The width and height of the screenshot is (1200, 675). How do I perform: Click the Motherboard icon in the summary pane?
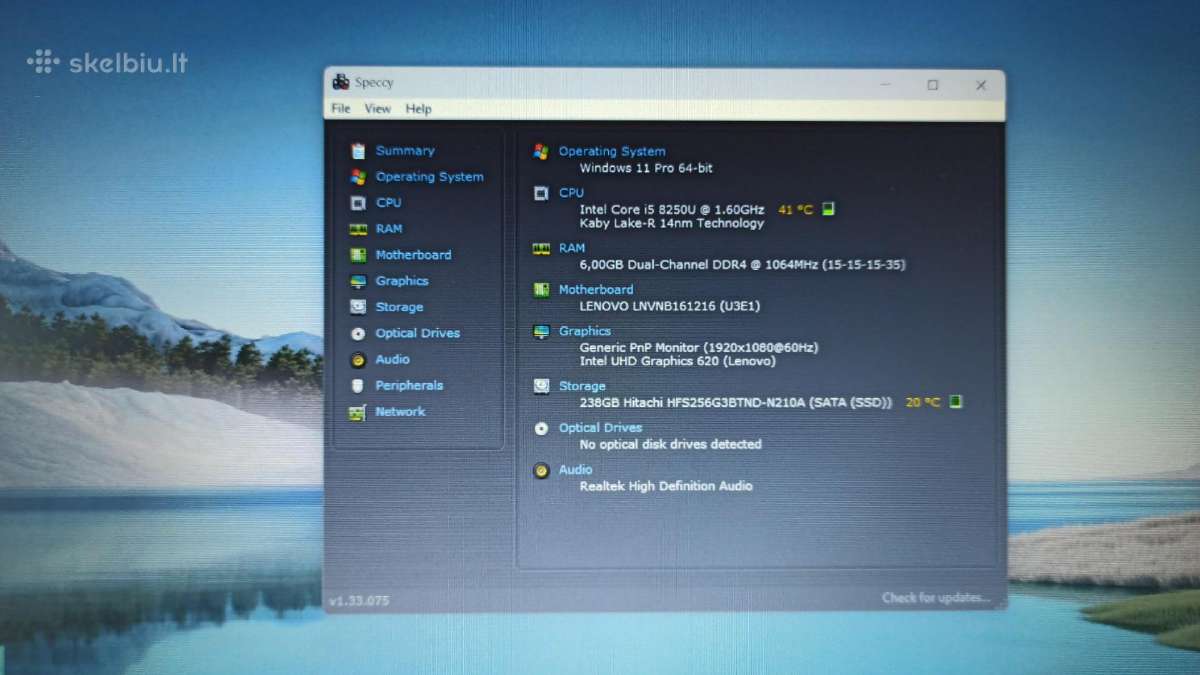[x=541, y=289]
